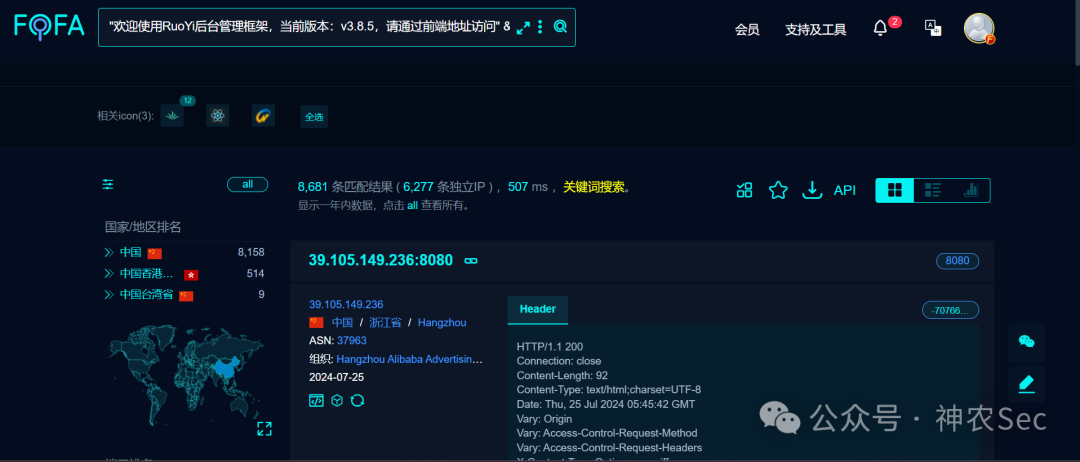
Task: Click the 8080 port tag
Action: tap(957, 261)
